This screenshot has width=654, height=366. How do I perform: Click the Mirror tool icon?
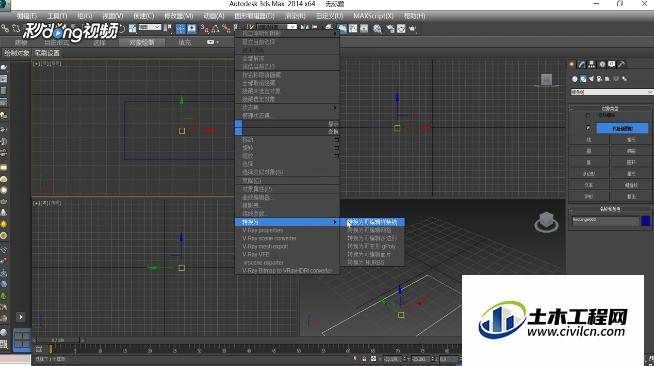(306, 28)
